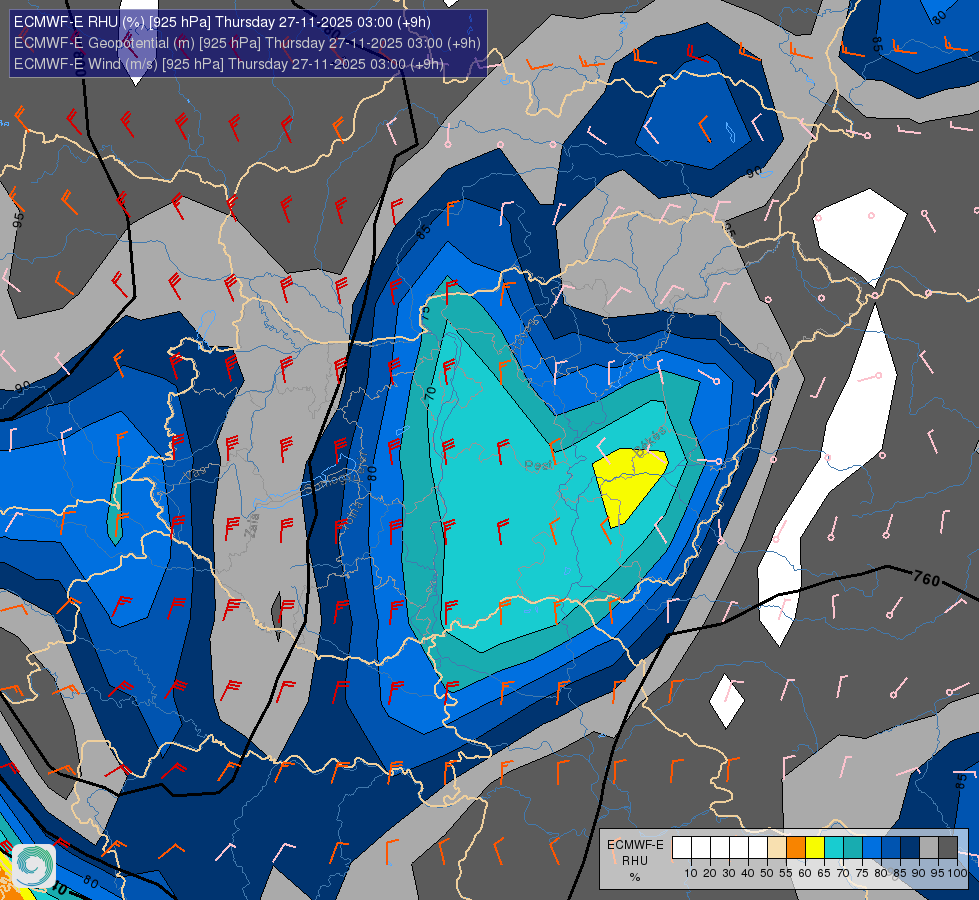Click the legend tick value 65
979x900 pixels.
(824, 873)
